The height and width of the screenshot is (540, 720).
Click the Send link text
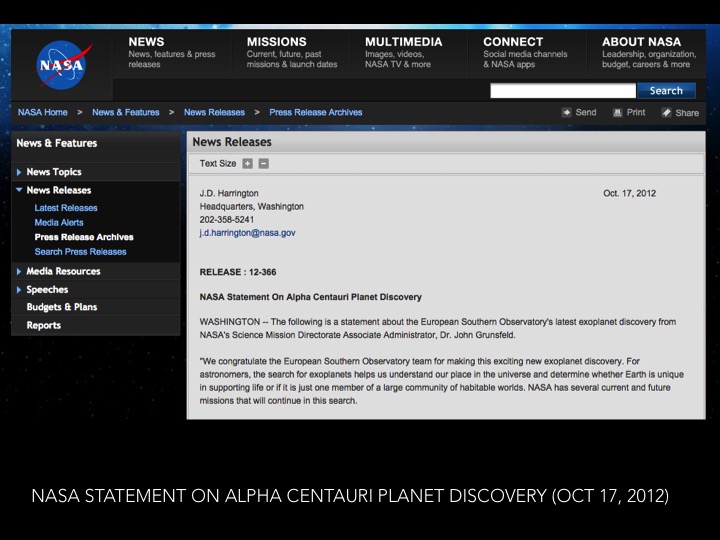[586, 112]
